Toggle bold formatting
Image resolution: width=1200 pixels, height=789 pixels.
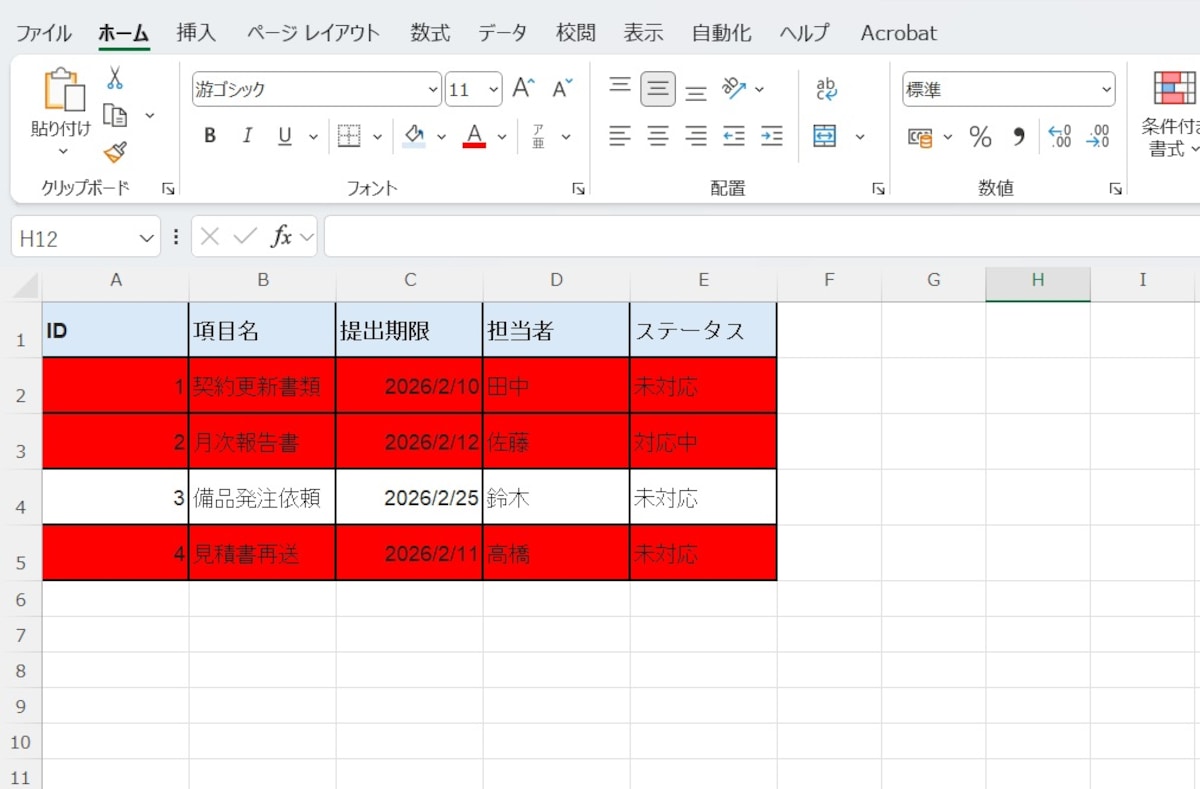tap(209, 136)
